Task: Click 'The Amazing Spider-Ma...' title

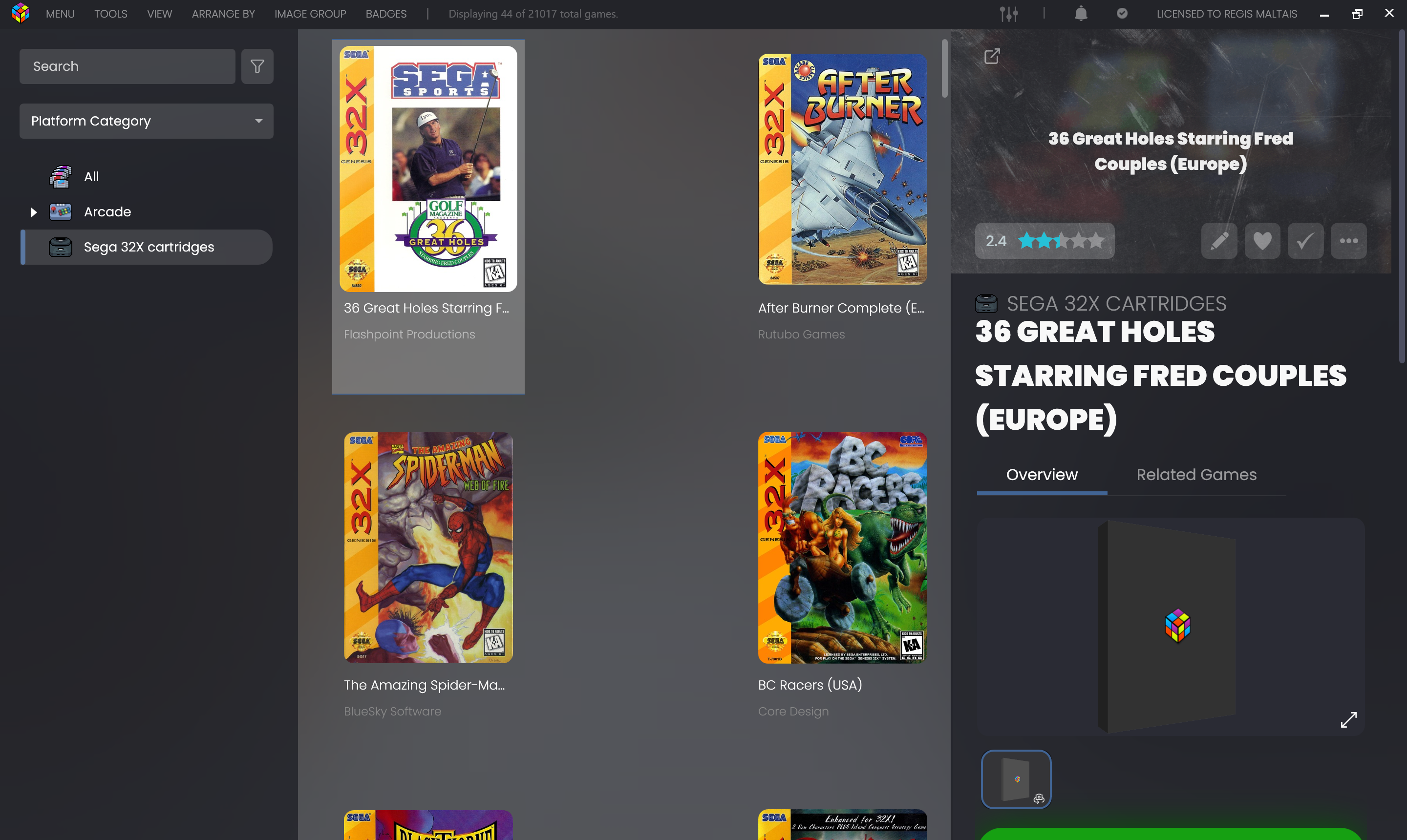Action: (x=424, y=685)
